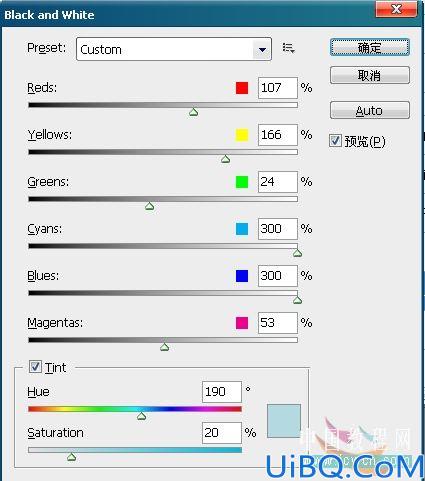Select the Blues percentage field
Viewport: 425px width, 481px height.
click(x=278, y=276)
